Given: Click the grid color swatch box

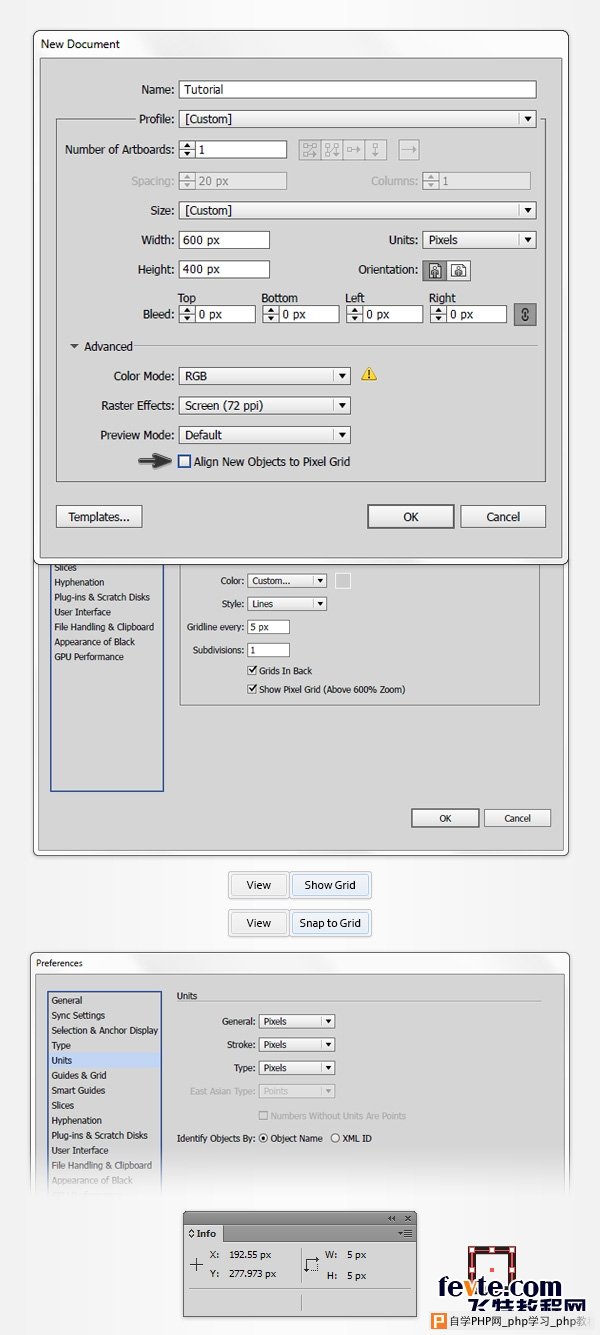Looking at the screenshot, I should point(343,581).
